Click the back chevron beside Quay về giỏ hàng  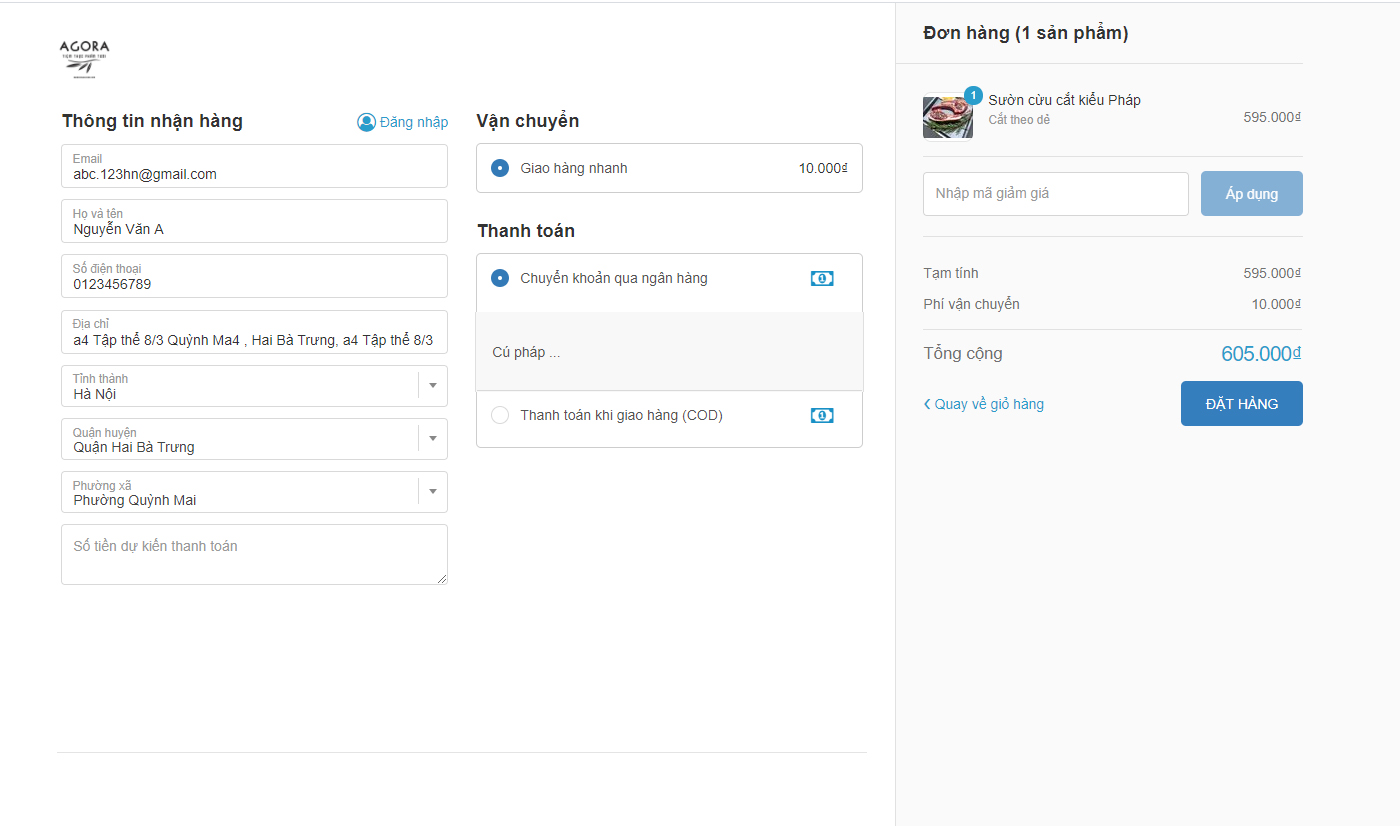(927, 405)
